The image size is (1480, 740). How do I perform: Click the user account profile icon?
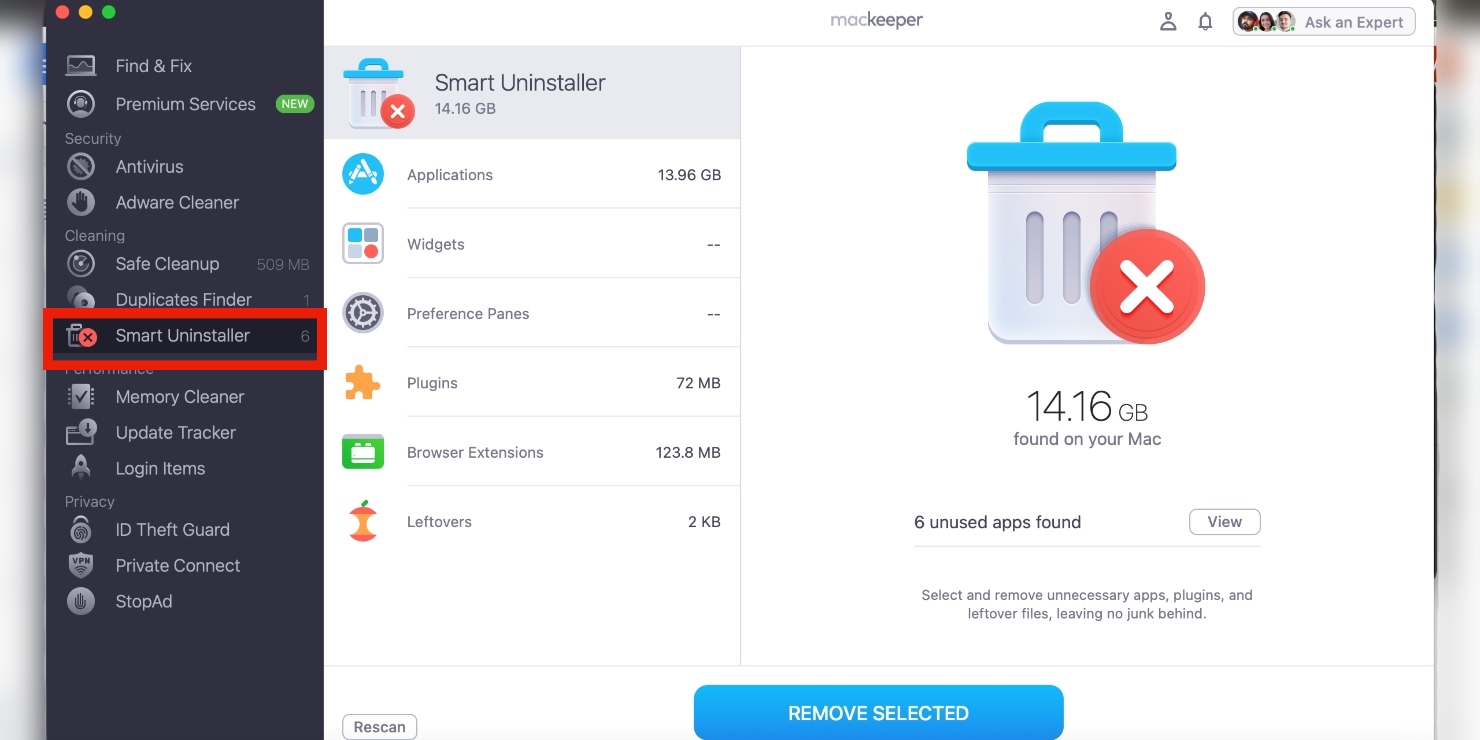(x=1167, y=22)
